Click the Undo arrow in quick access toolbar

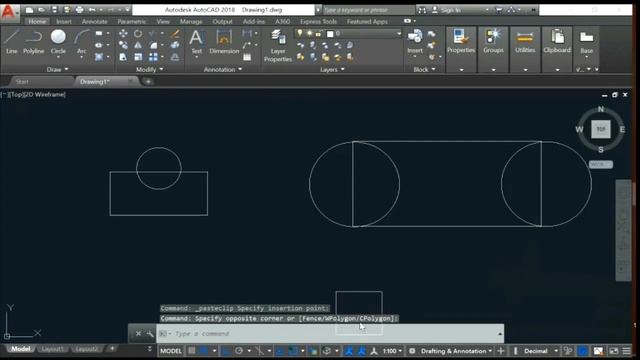pyautogui.click(x=92, y=10)
